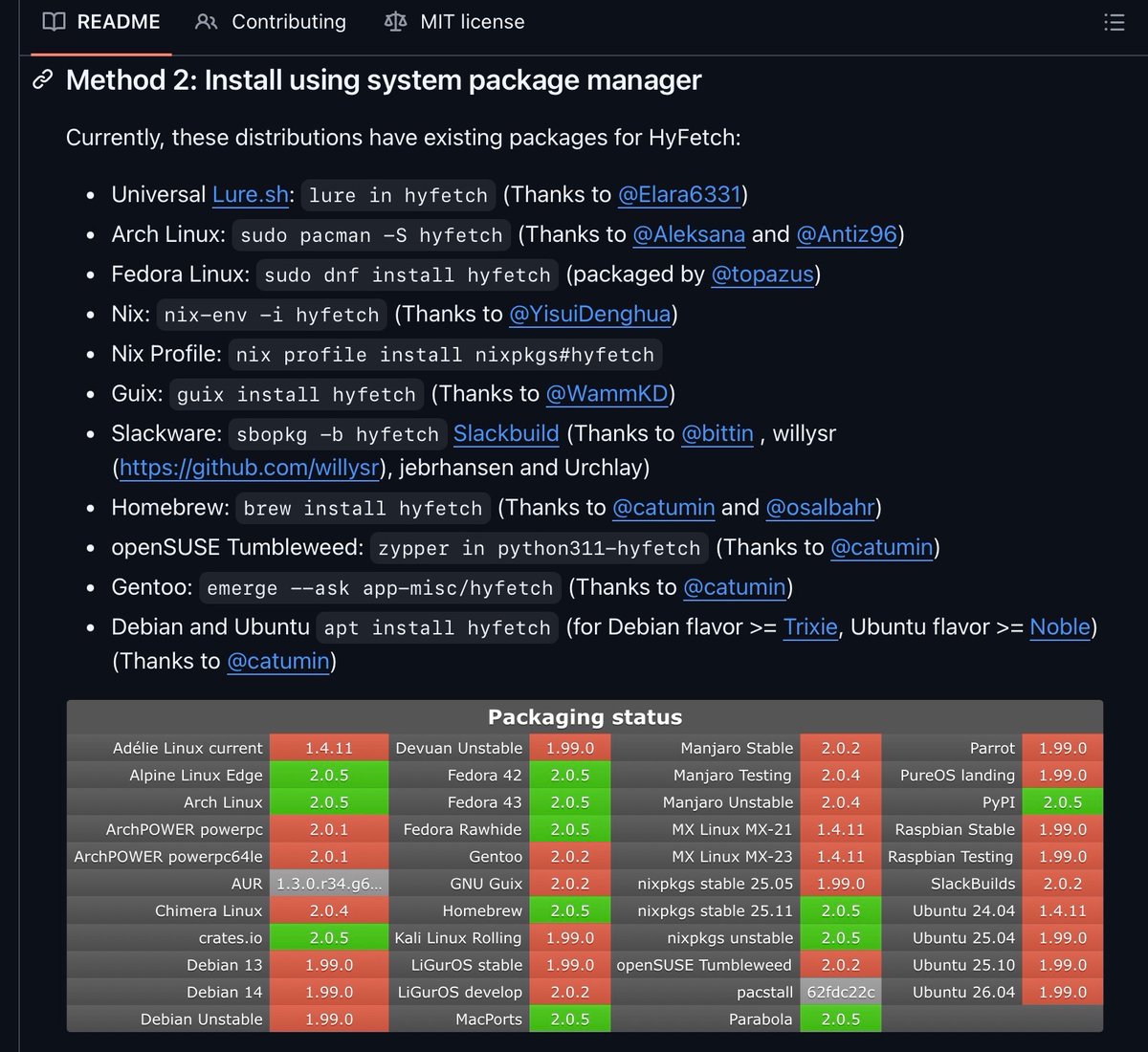Open the README tab
The width and height of the screenshot is (1148, 1052).
click(x=102, y=22)
